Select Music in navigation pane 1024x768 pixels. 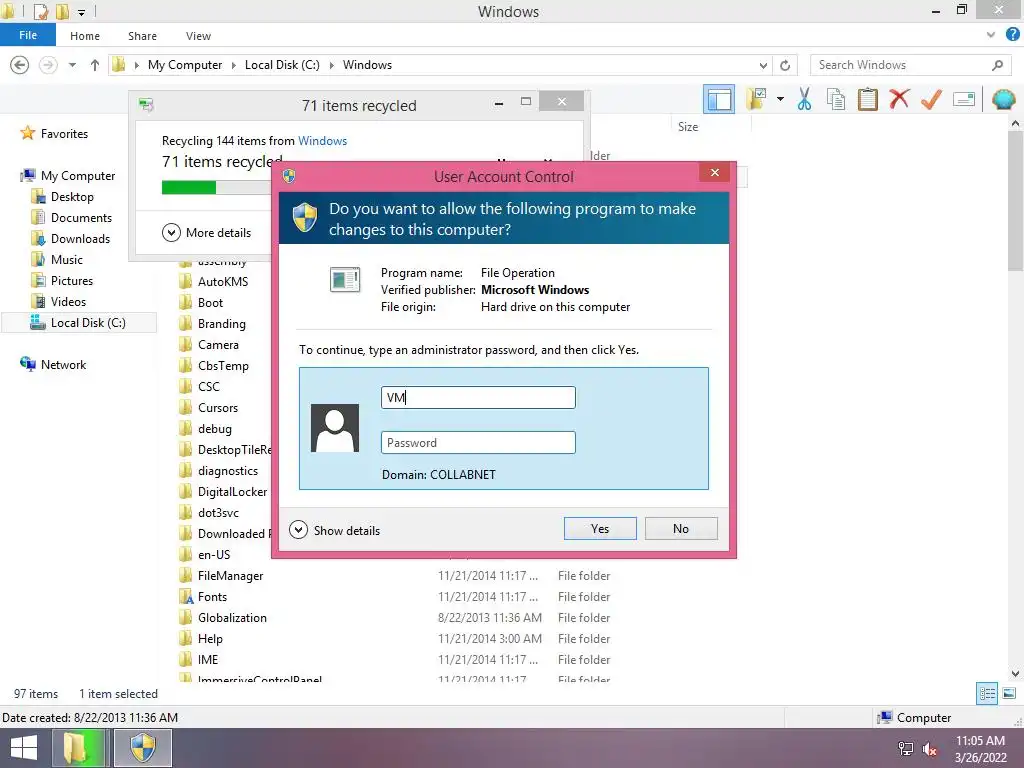[x=57, y=259]
